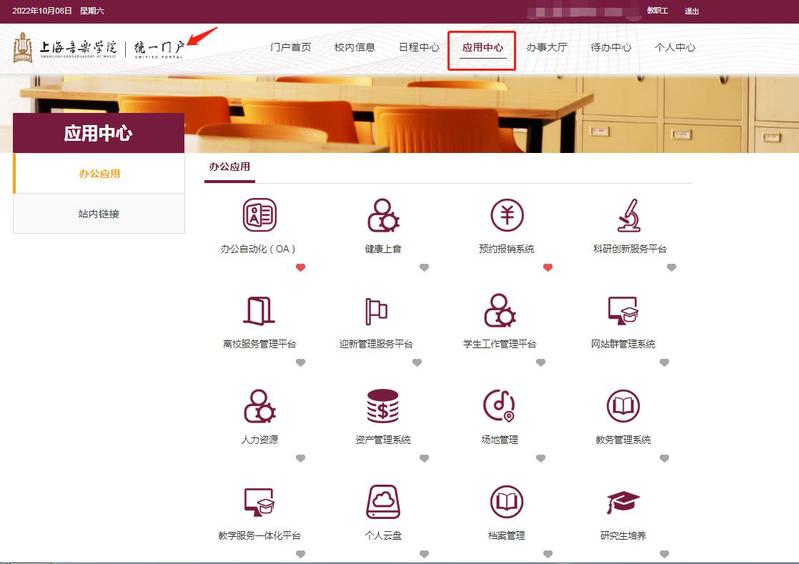The height and width of the screenshot is (564, 799).
Task: Open the 个人云盘 cloud drive icon
Action: [x=383, y=502]
